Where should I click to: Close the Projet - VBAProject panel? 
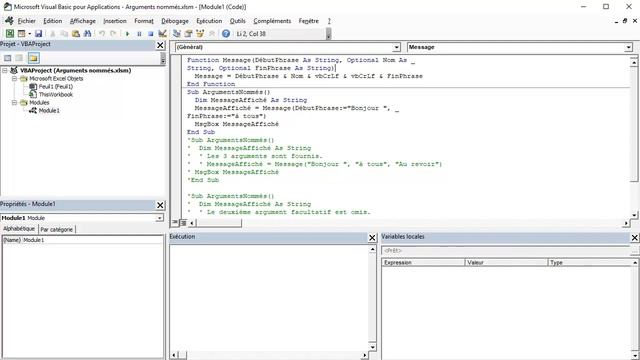click(160, 45)
